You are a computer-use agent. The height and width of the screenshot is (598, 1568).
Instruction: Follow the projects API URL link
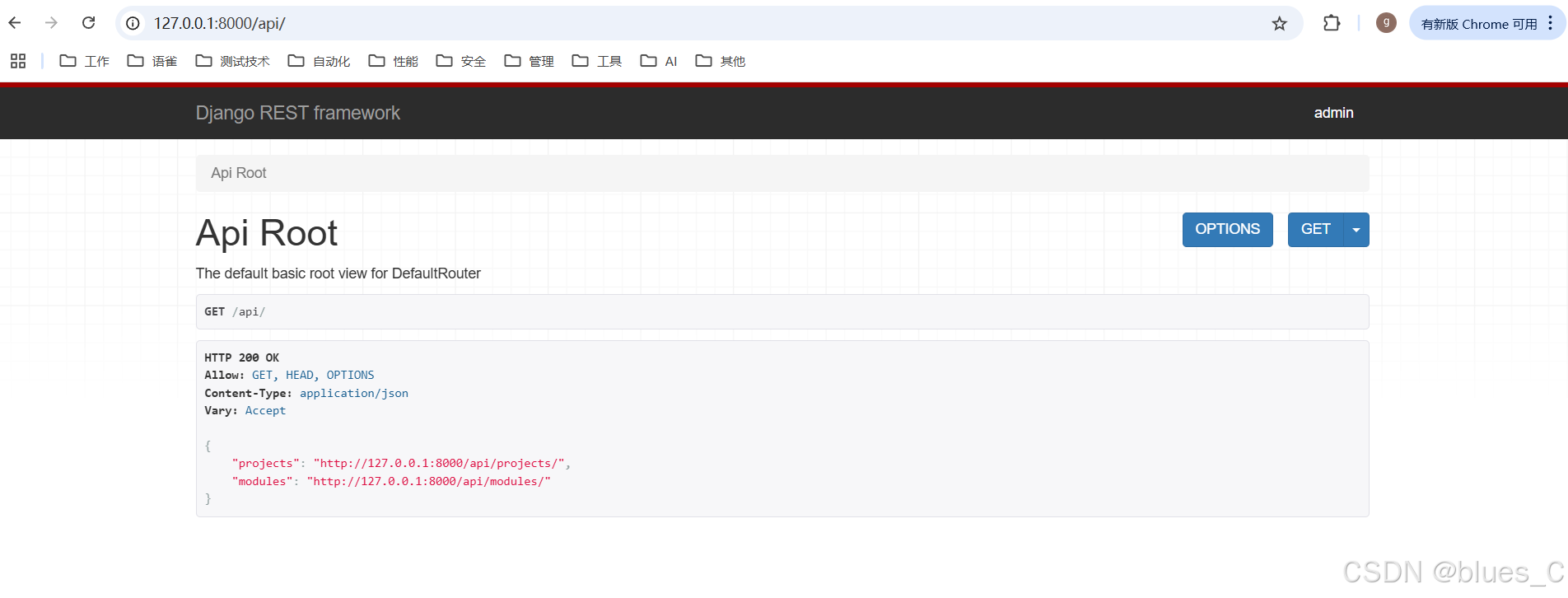coord(441,464)
